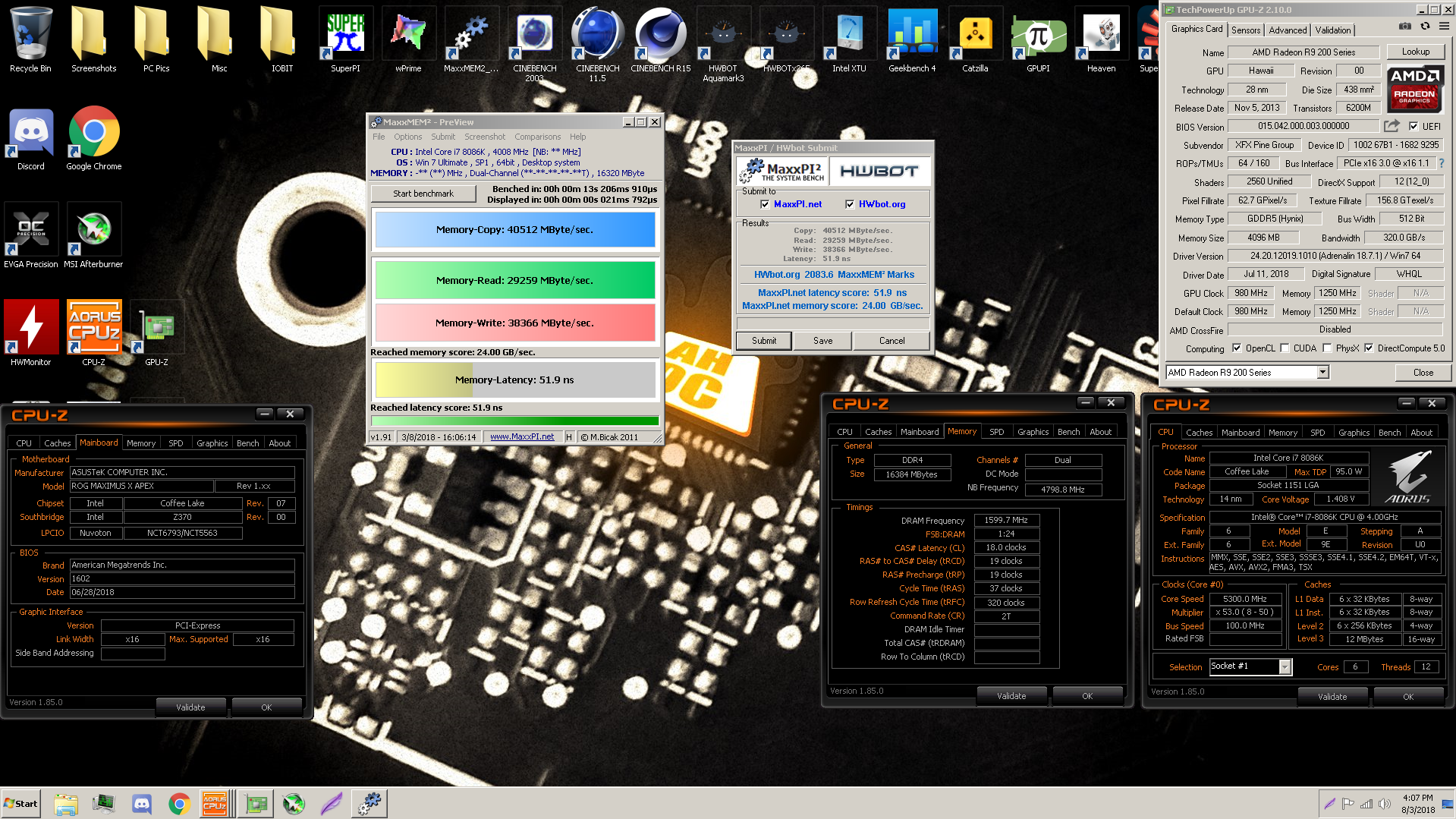
Task: Take a GPU-Z screenshot with the camera icon
Action: (1404, 27)
